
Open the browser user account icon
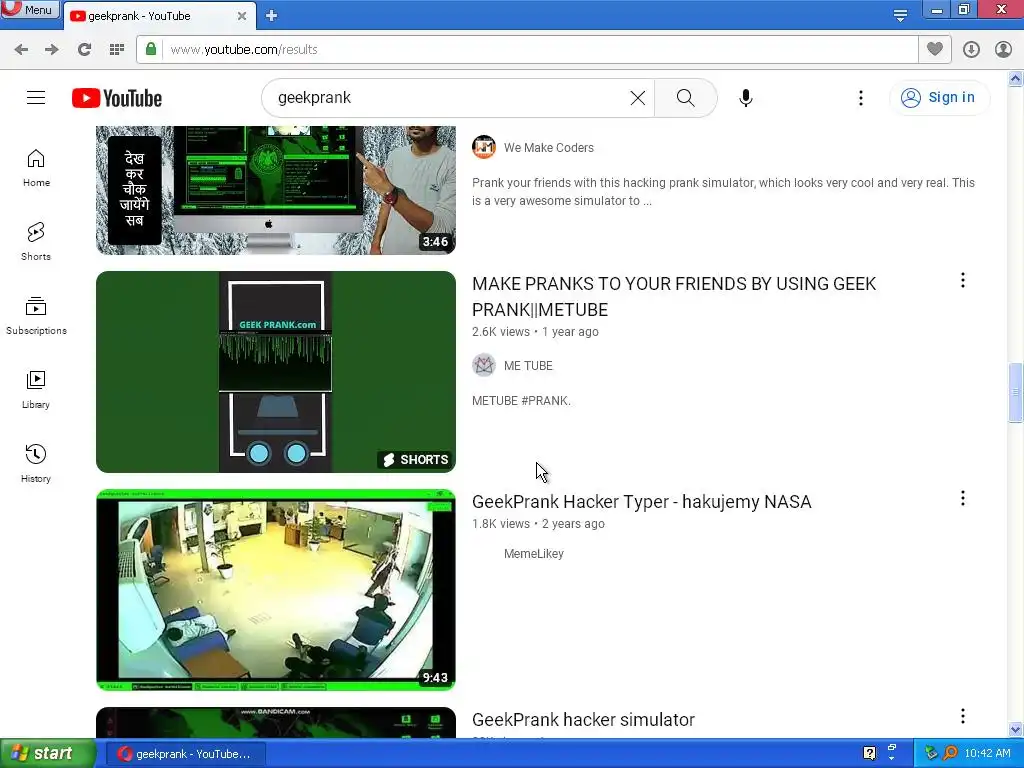point(1003,50)
